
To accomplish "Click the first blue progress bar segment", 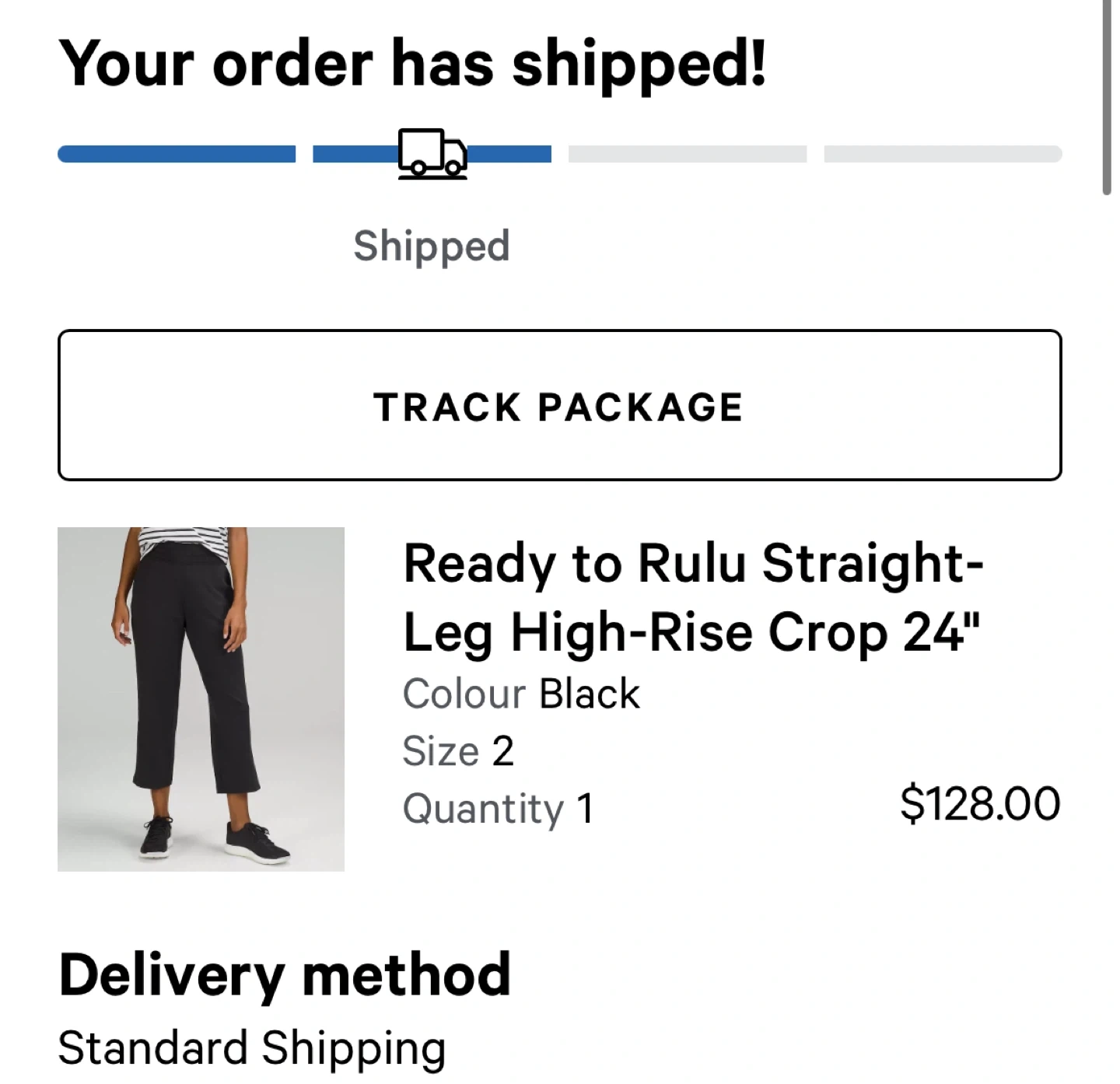I will [177, 154].
